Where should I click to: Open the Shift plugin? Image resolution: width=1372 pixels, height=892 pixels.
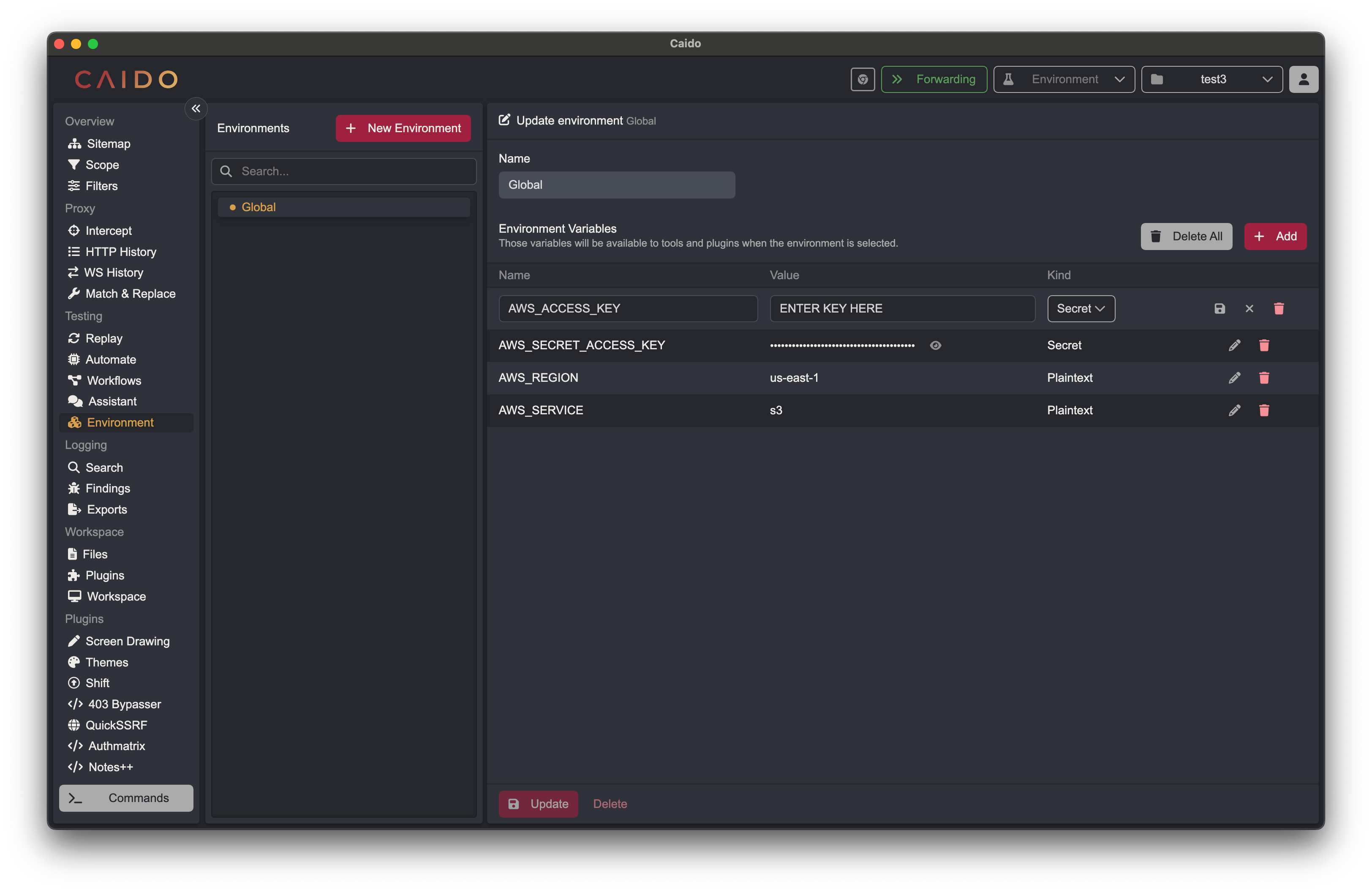[x=126, y=683]
